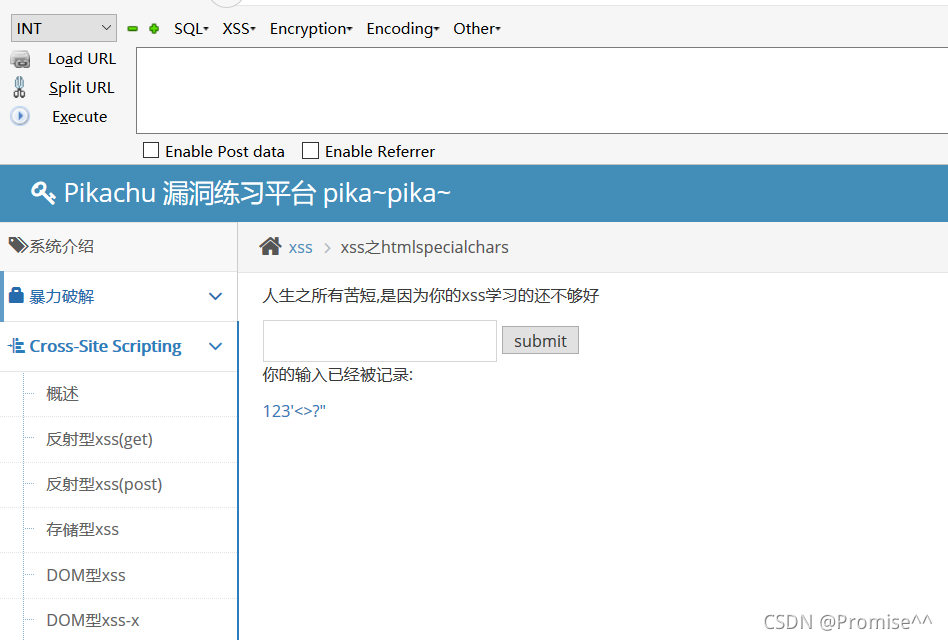
Task: Expand the 暴力破解 chevron
Action: [x=215, y=296]
